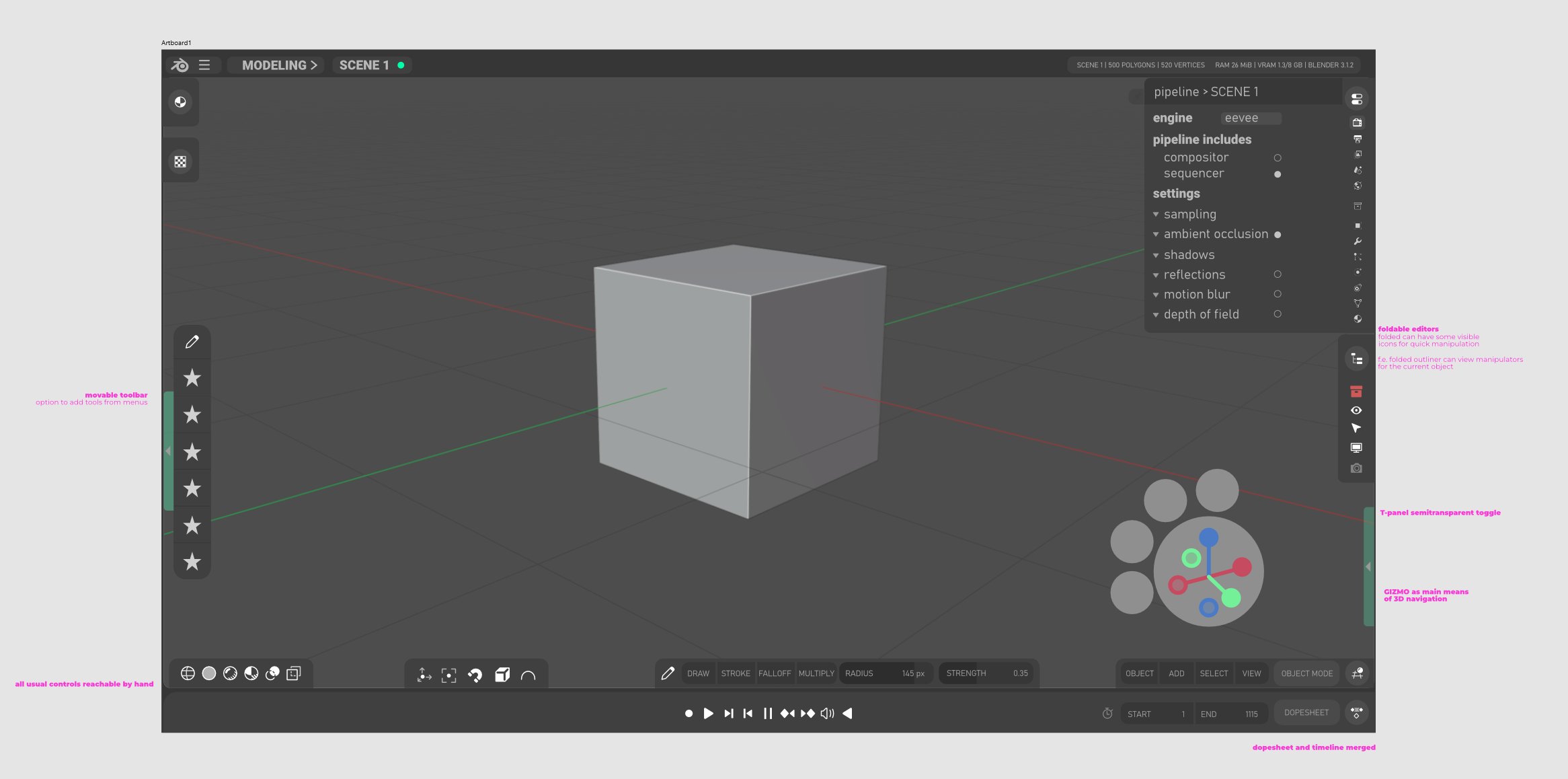Open the OBJECT menu

tap(1139, 673)
